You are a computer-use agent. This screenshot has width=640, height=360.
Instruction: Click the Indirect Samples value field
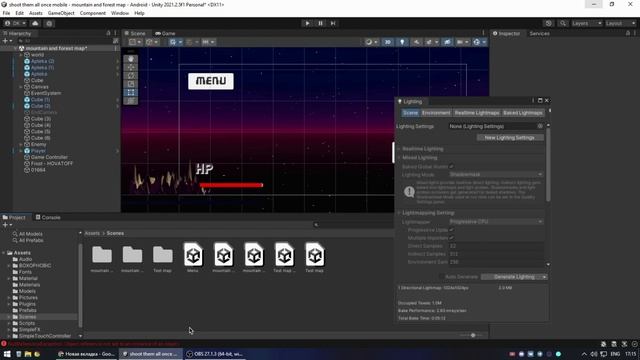point(496,254)
